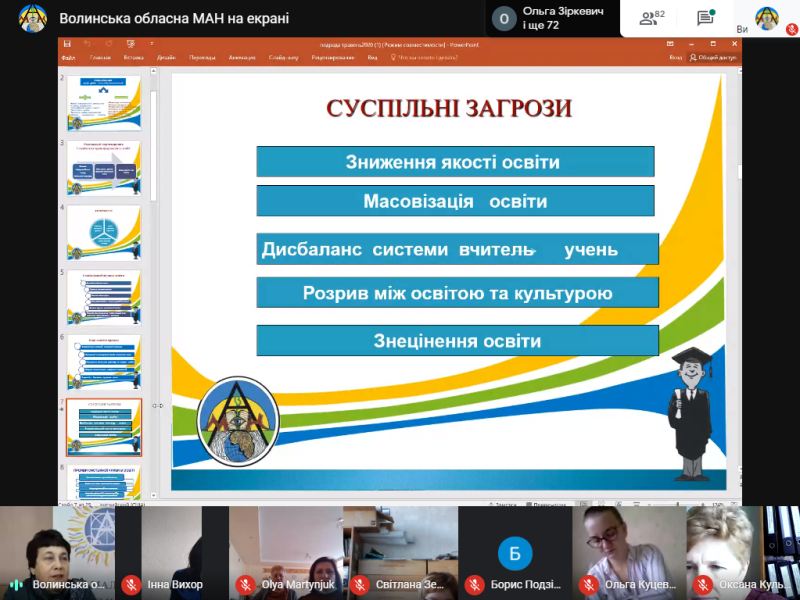Open the participants list showing 82 people
This screenshot has height=600, width=800.
(x=652, y=18)
